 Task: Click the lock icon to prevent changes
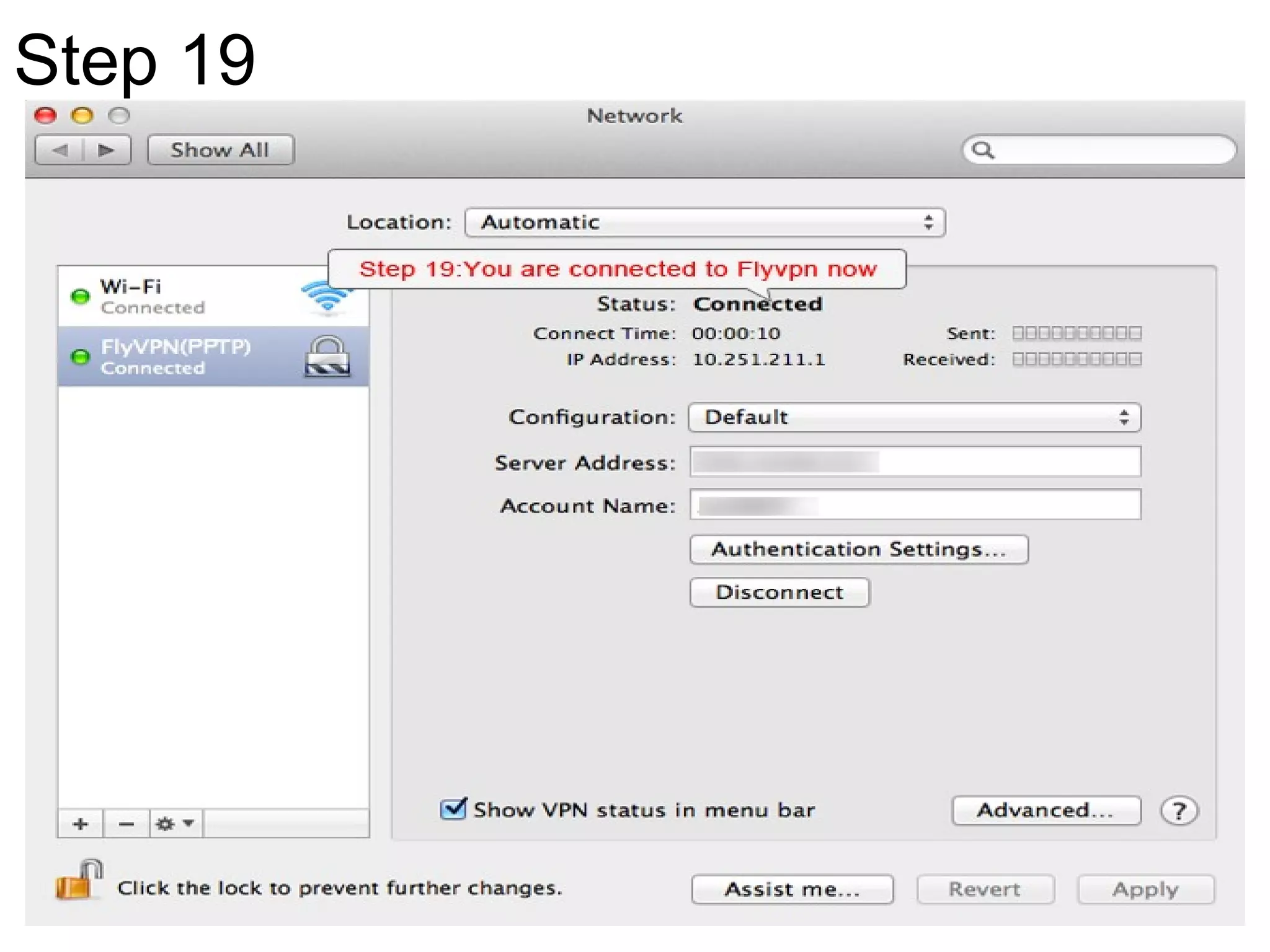(x=79, y=881)
